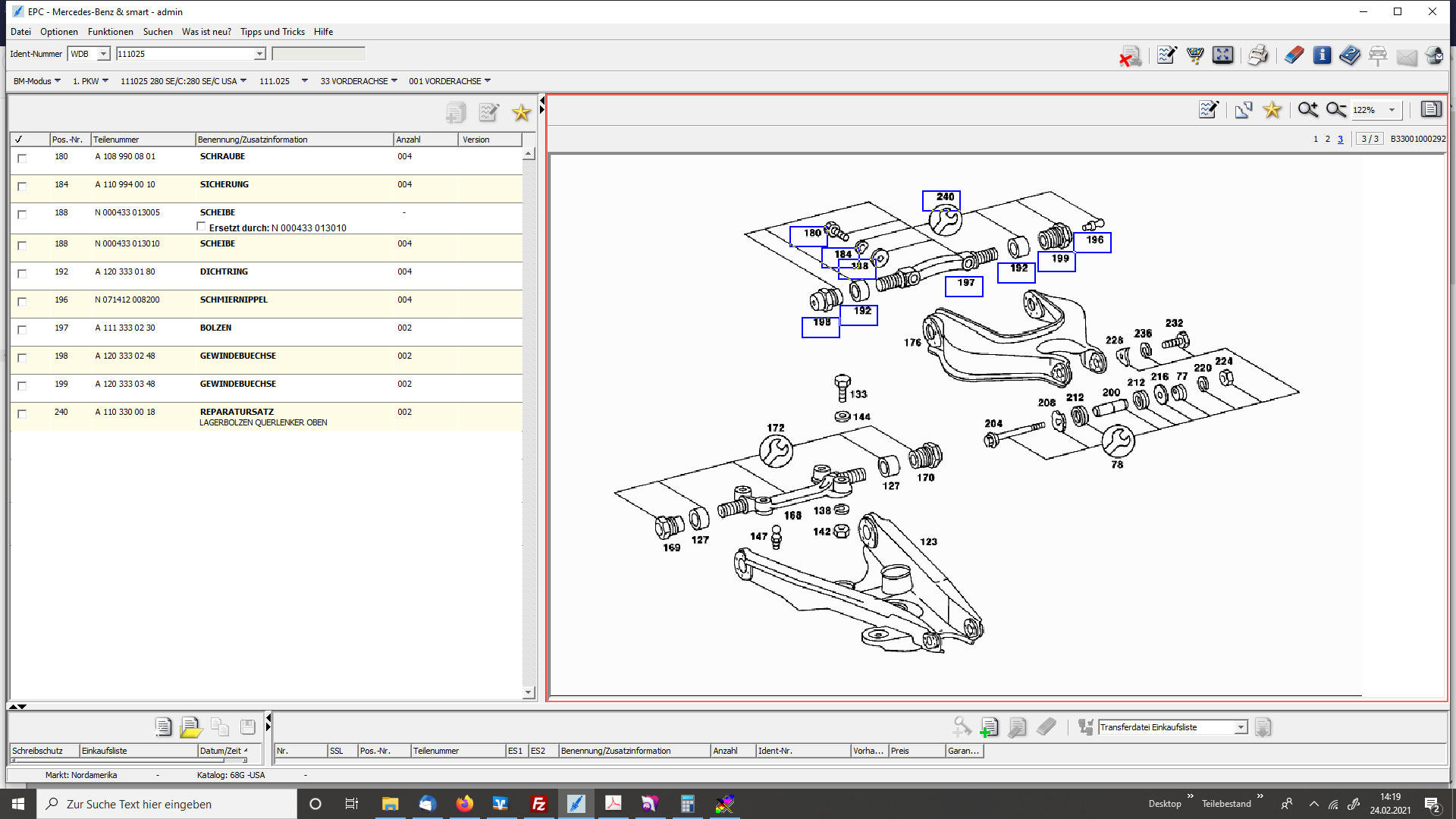Check the box for position 197 BOLZEN
The height and width of the screenshot is (819, 1456).
pyautogui.click(x=22, y=329)
